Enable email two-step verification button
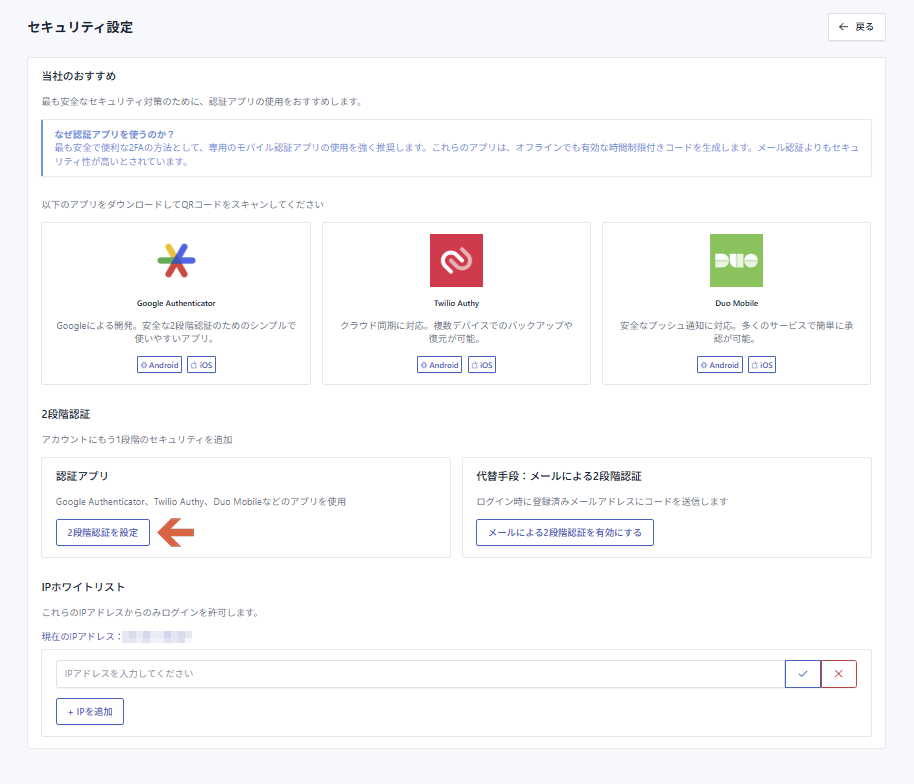Screen dimensions: 914x784 (x=565, y=533)
